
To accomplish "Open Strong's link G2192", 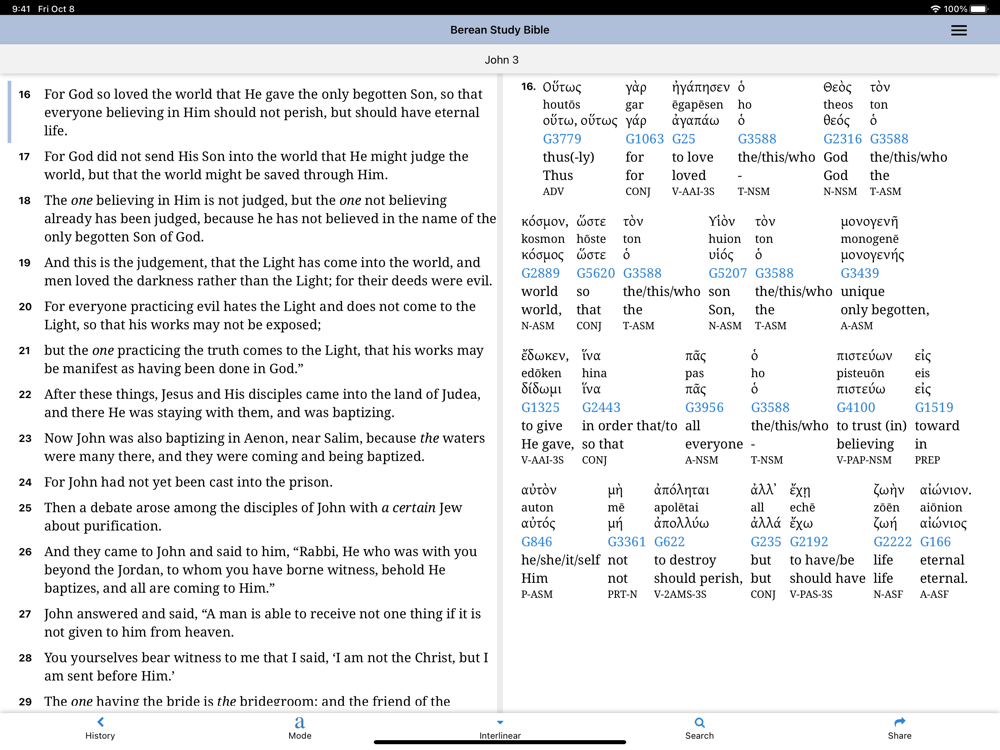I will (809, 541).
